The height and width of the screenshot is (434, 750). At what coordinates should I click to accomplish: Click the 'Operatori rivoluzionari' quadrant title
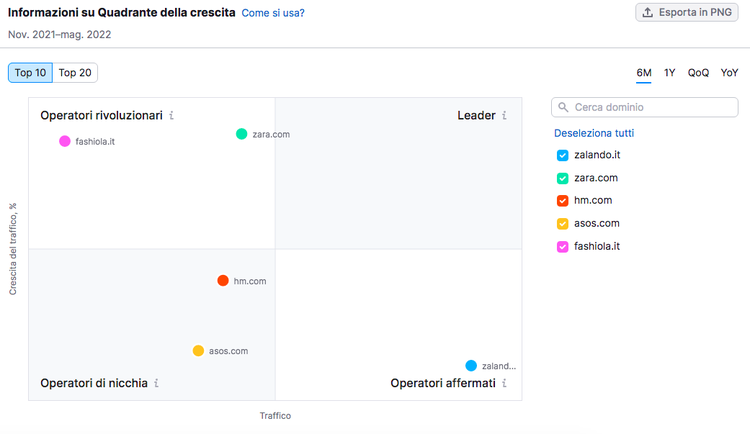(x=101, y=115)
